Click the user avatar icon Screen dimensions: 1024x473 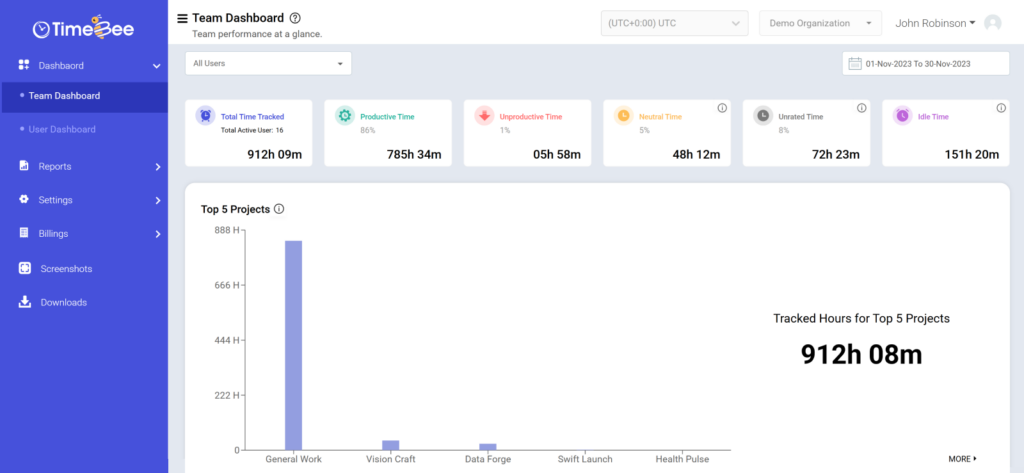993,23
